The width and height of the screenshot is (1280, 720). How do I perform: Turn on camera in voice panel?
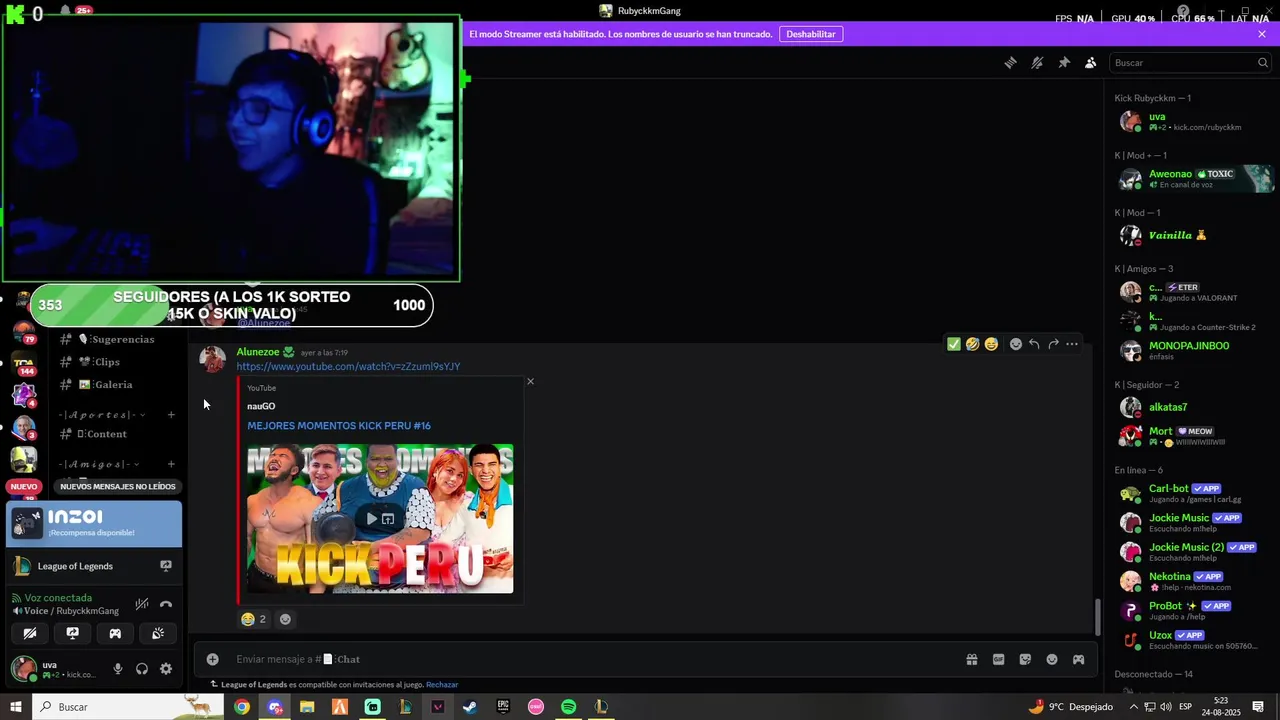coord(30,633)
